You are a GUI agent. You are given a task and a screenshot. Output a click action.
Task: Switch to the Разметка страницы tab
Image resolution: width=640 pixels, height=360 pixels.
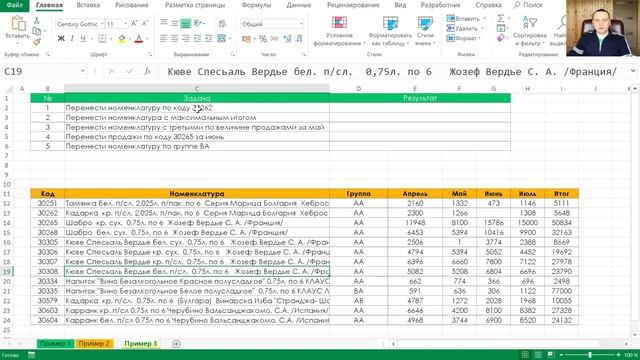(195, 5)
